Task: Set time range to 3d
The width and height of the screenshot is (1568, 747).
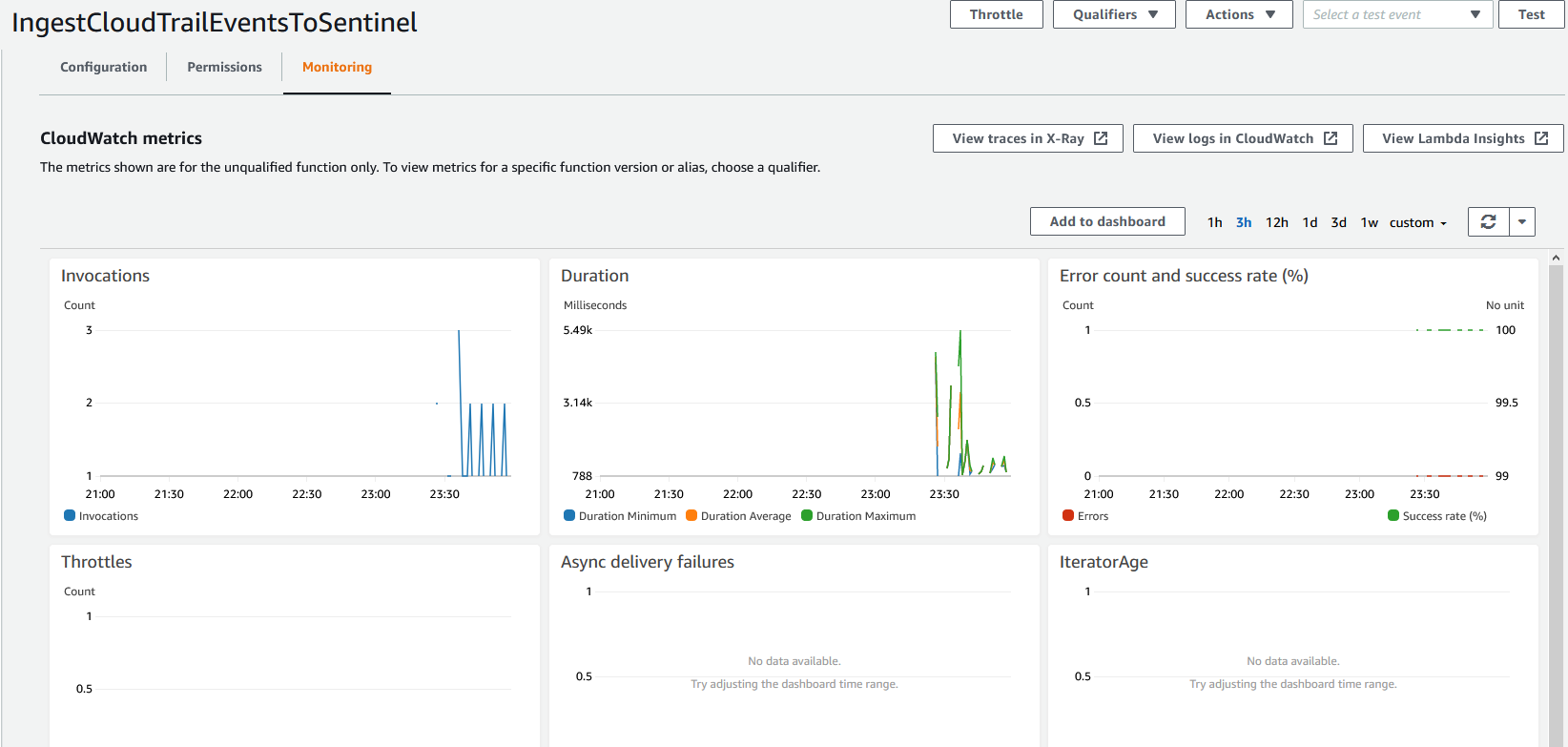Action: pos(1338,222)
